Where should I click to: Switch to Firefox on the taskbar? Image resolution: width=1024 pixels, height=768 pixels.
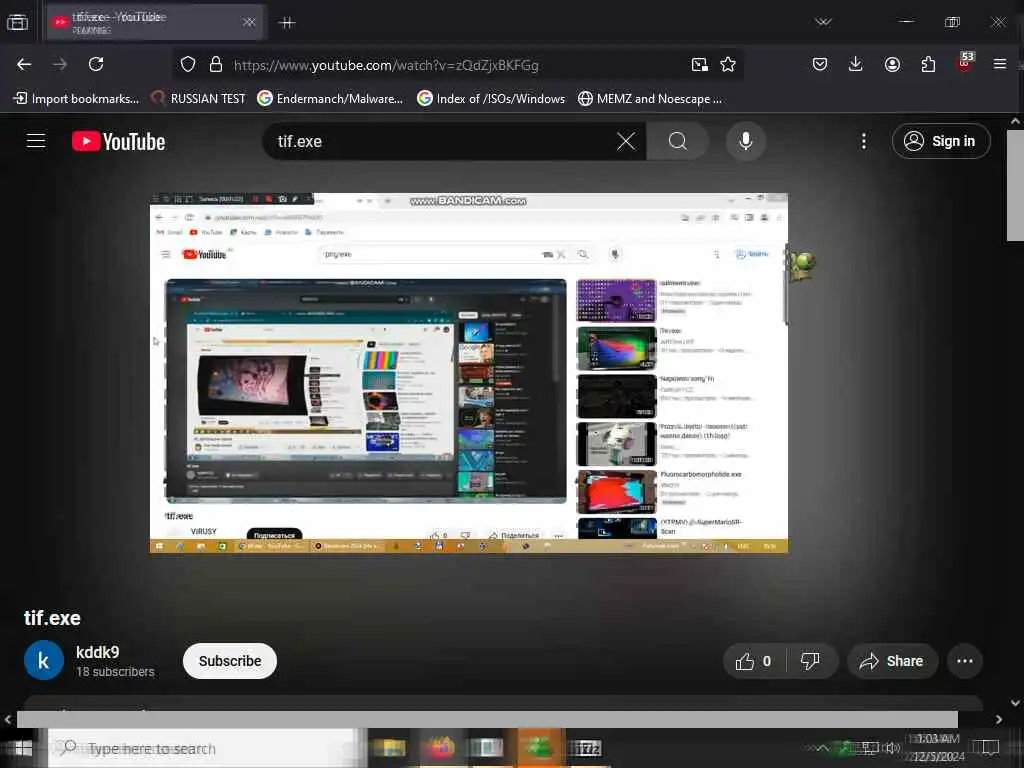tap(440, 748)
